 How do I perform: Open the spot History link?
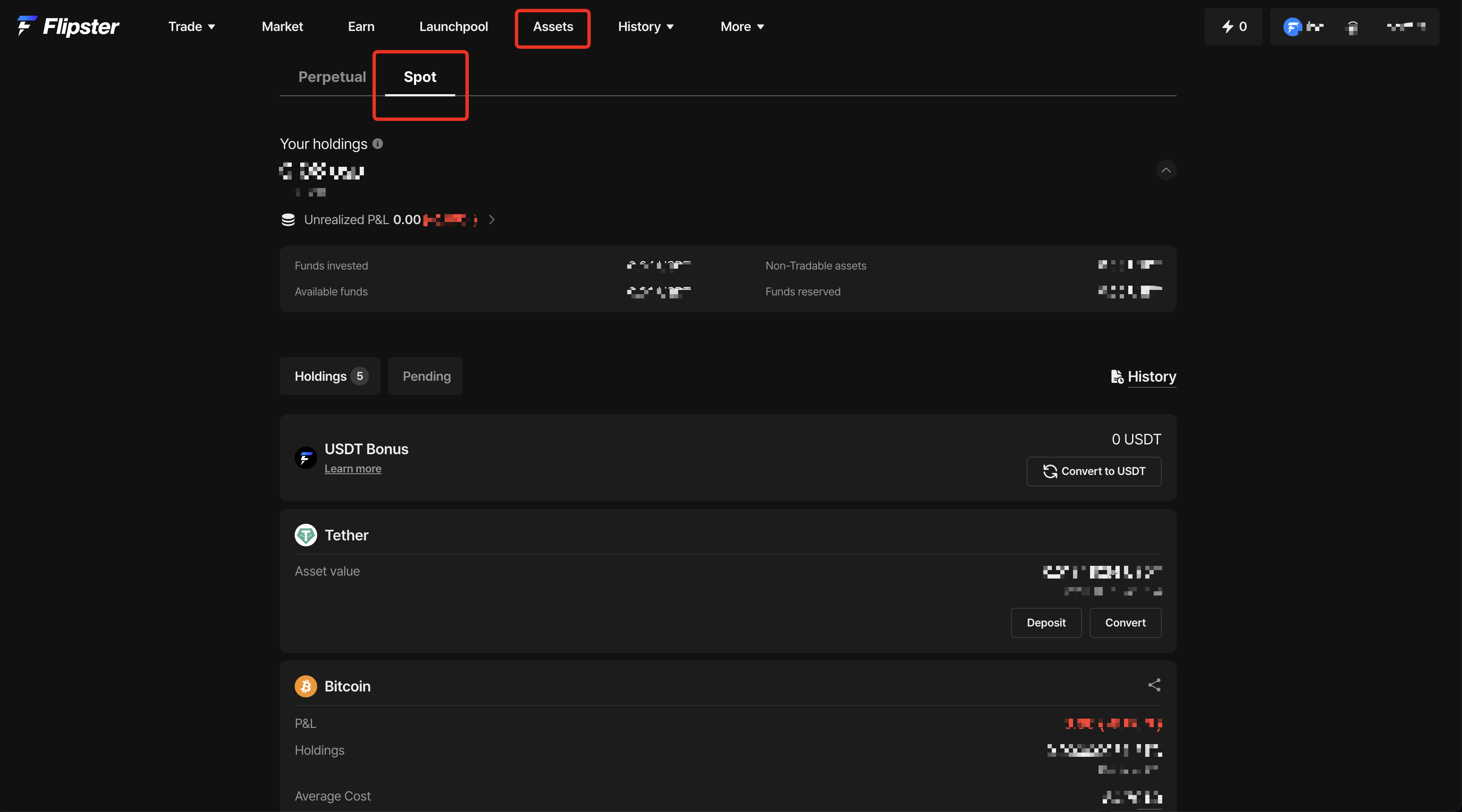point(1152,377)
